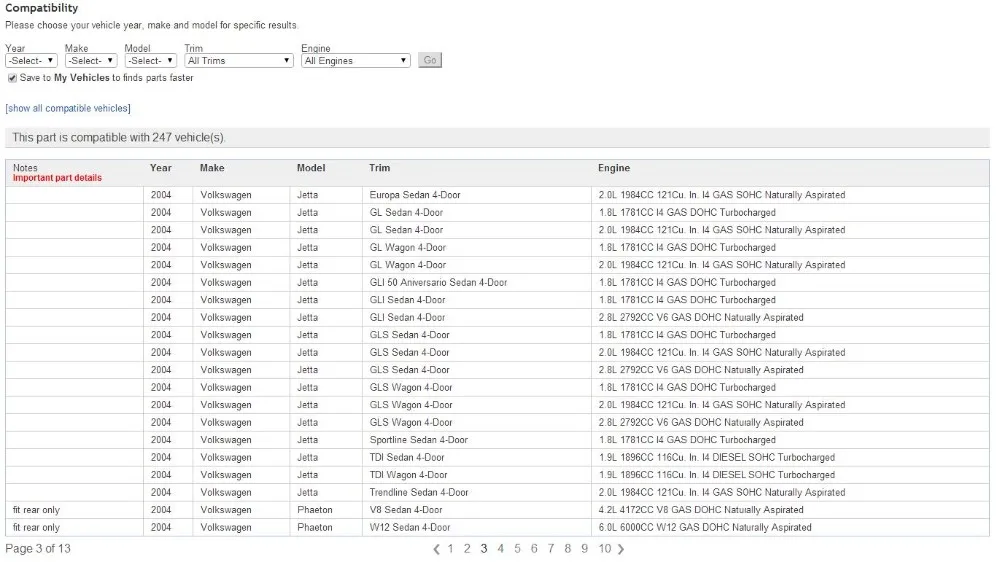Open the Model dropdown
Screen dimensions: 1000x562
point(151,61)
